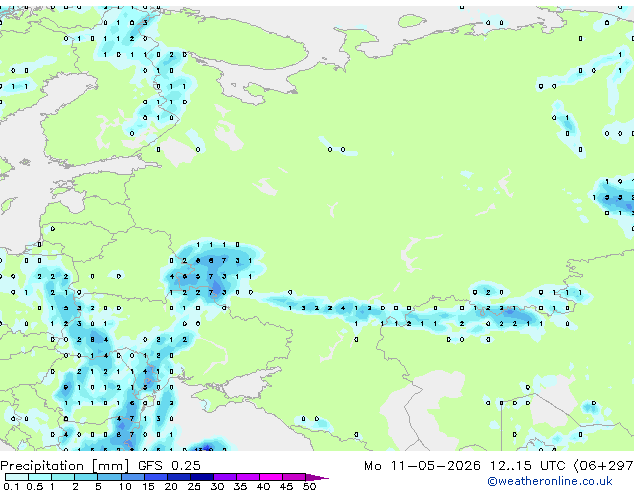
Task: Select the 1–2 mm legend color swatch
Action: tap(63, 477)
